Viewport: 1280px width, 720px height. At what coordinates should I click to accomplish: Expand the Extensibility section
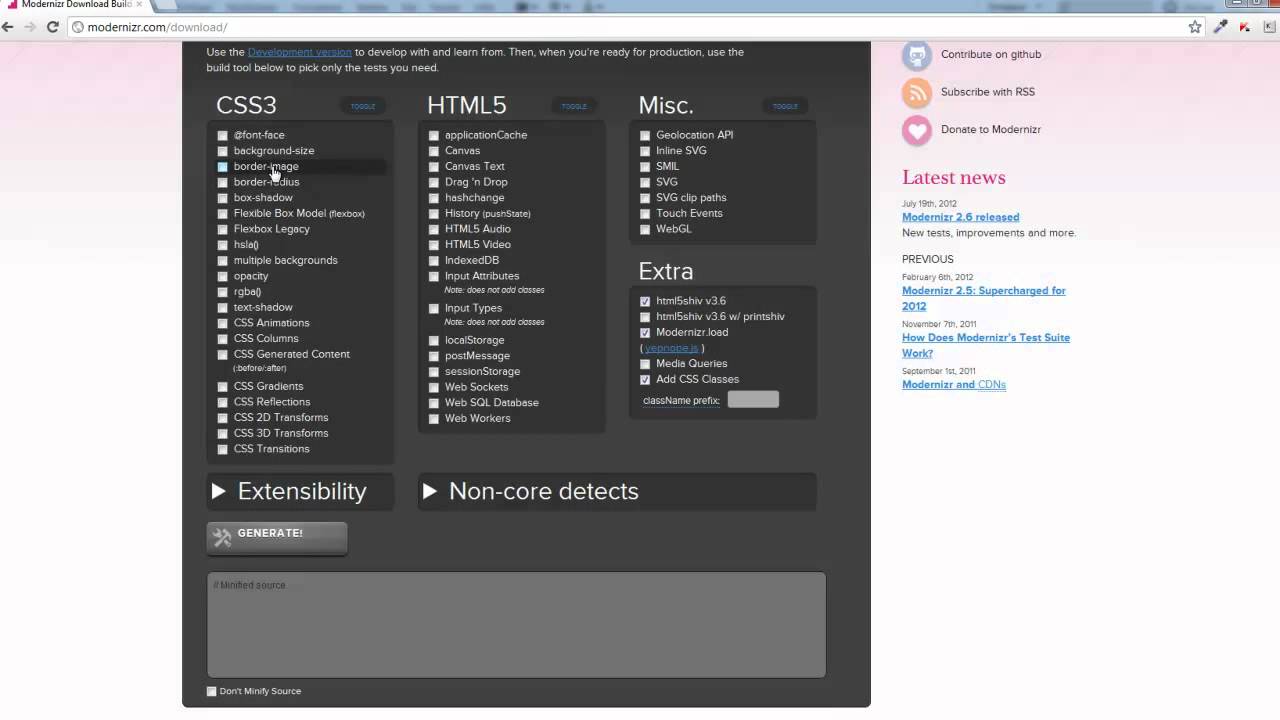click(x=300, y=491)
